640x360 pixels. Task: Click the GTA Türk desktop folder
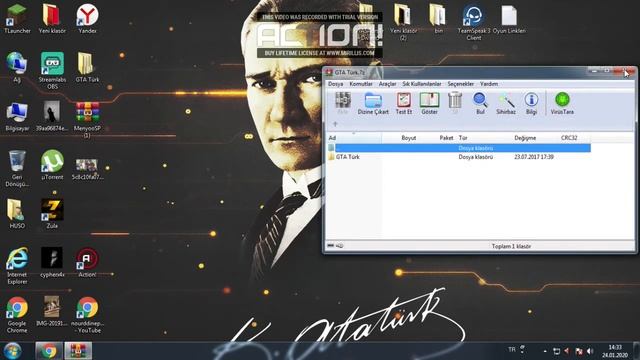87,68
